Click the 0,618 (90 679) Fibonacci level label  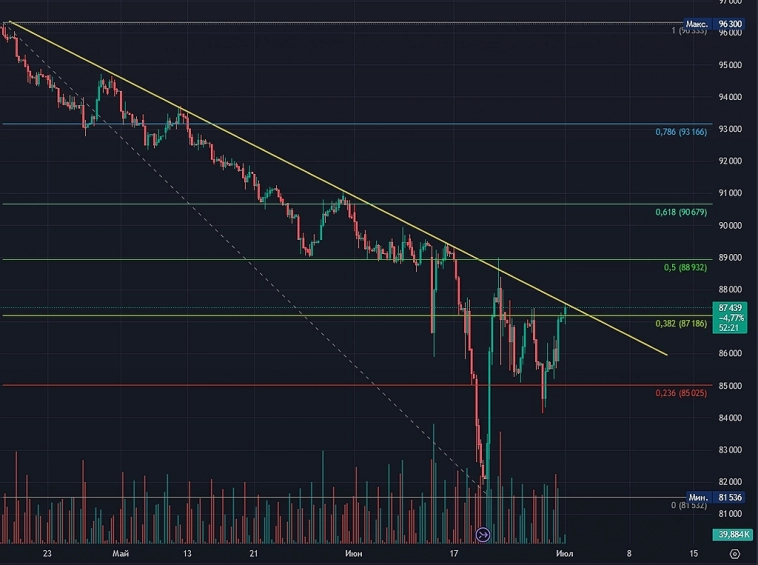coord(681,212)
